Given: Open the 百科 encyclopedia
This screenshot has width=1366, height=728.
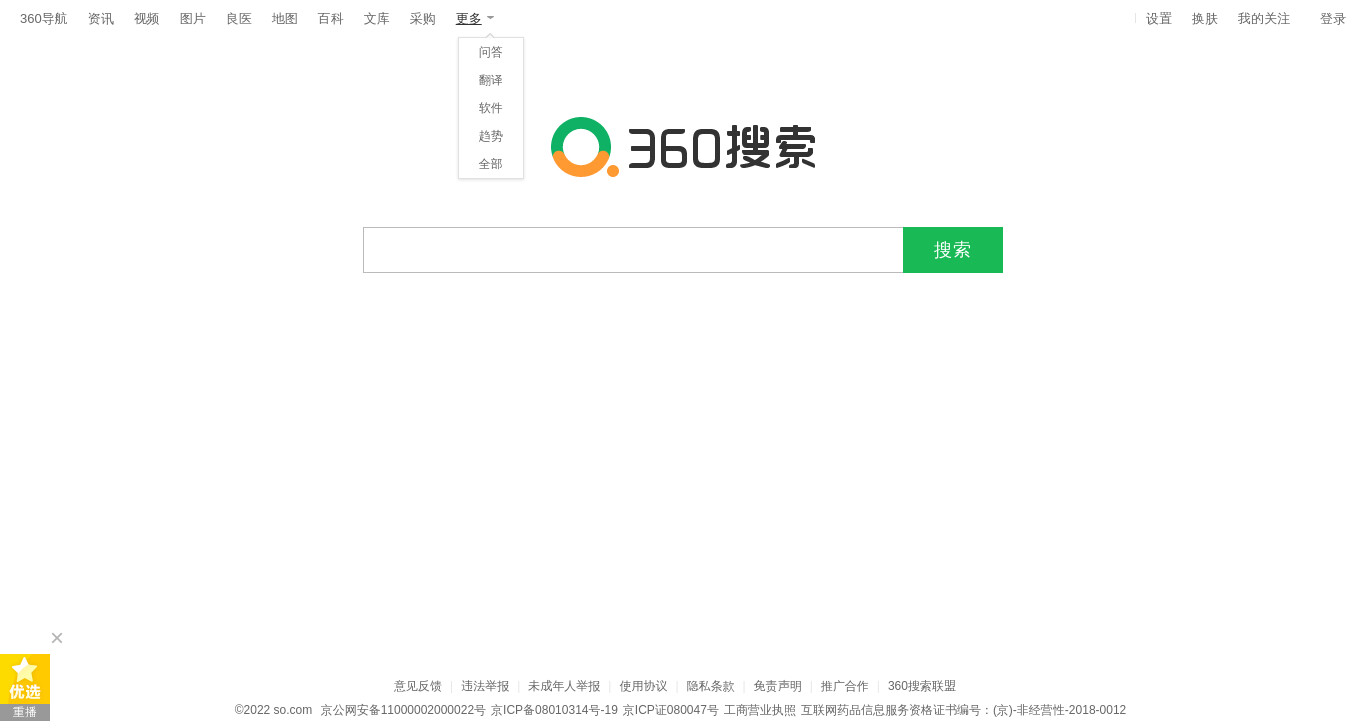Looking at the screenshot, I should (x=331, y=19).
